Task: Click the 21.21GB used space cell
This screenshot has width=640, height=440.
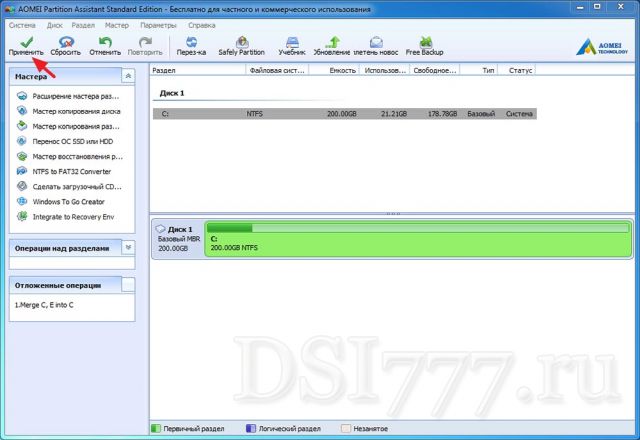Action: [x=394, y=114]
